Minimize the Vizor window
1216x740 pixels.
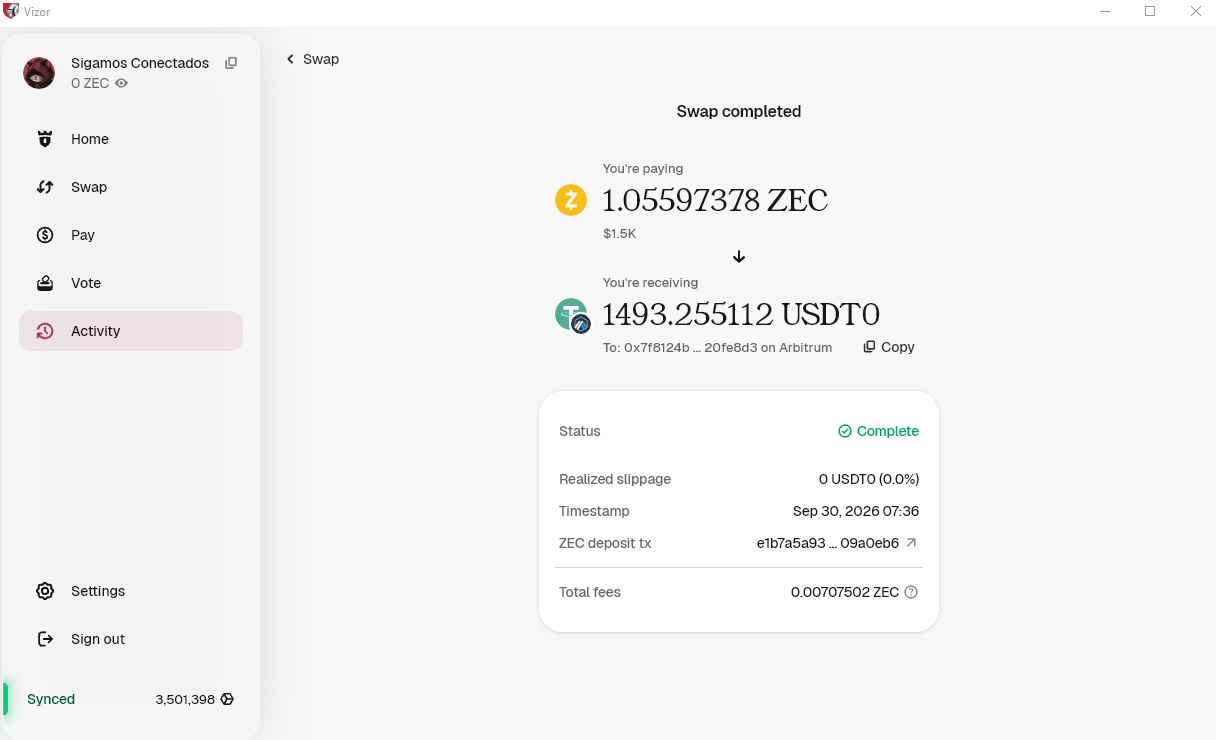(1105, 11)
